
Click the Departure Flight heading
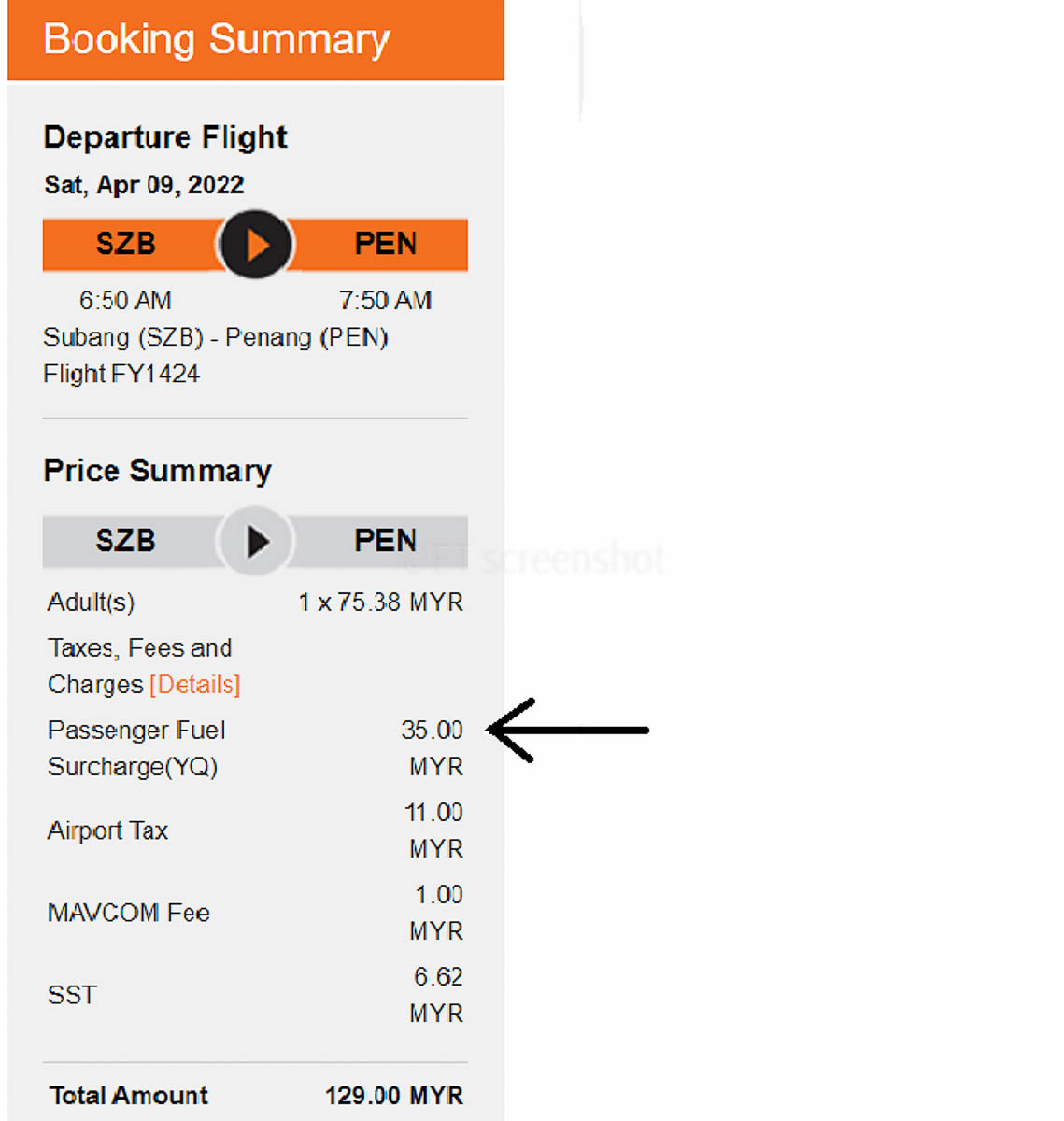(165, 137)
